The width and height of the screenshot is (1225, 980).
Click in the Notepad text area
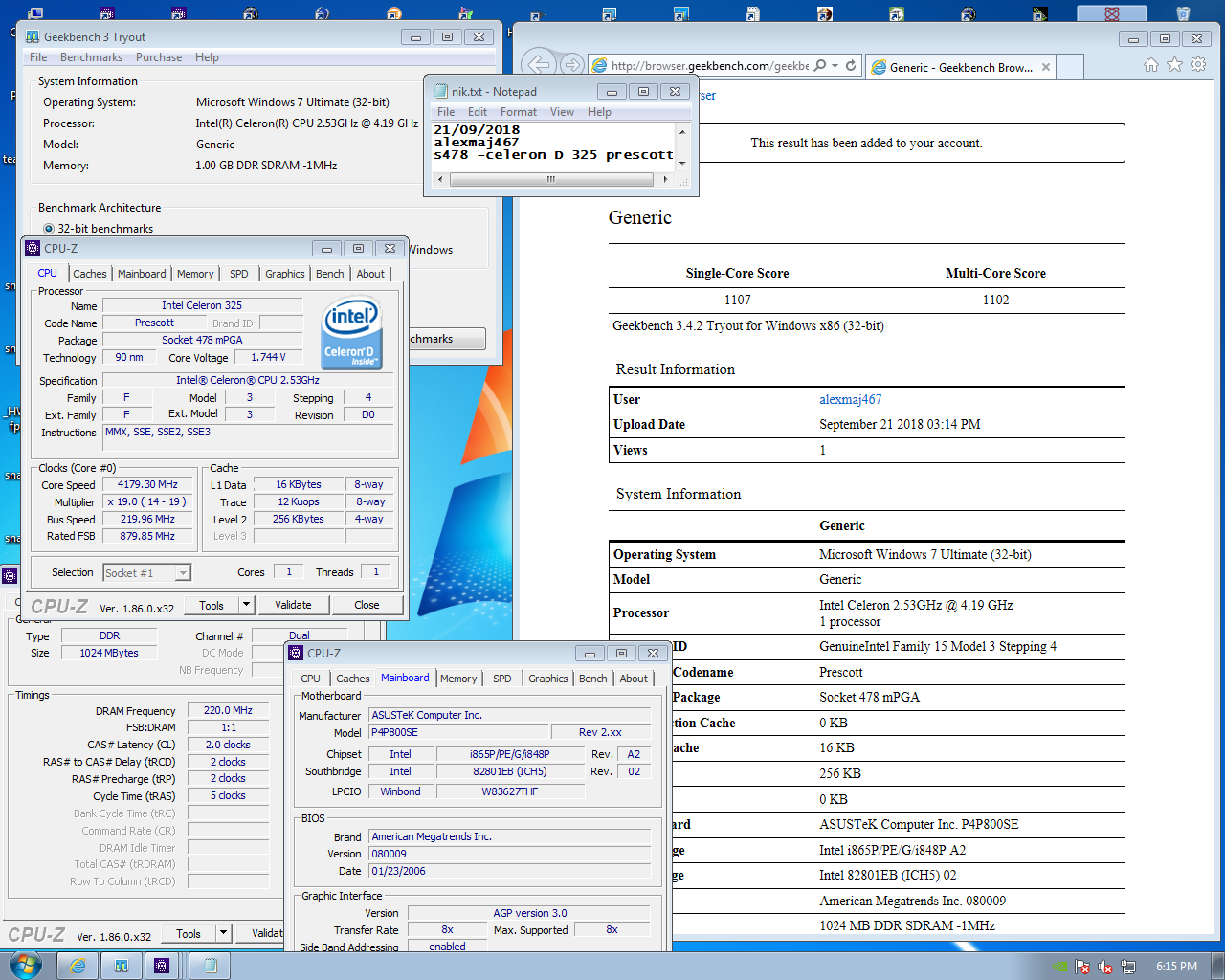tap(554, 146)
